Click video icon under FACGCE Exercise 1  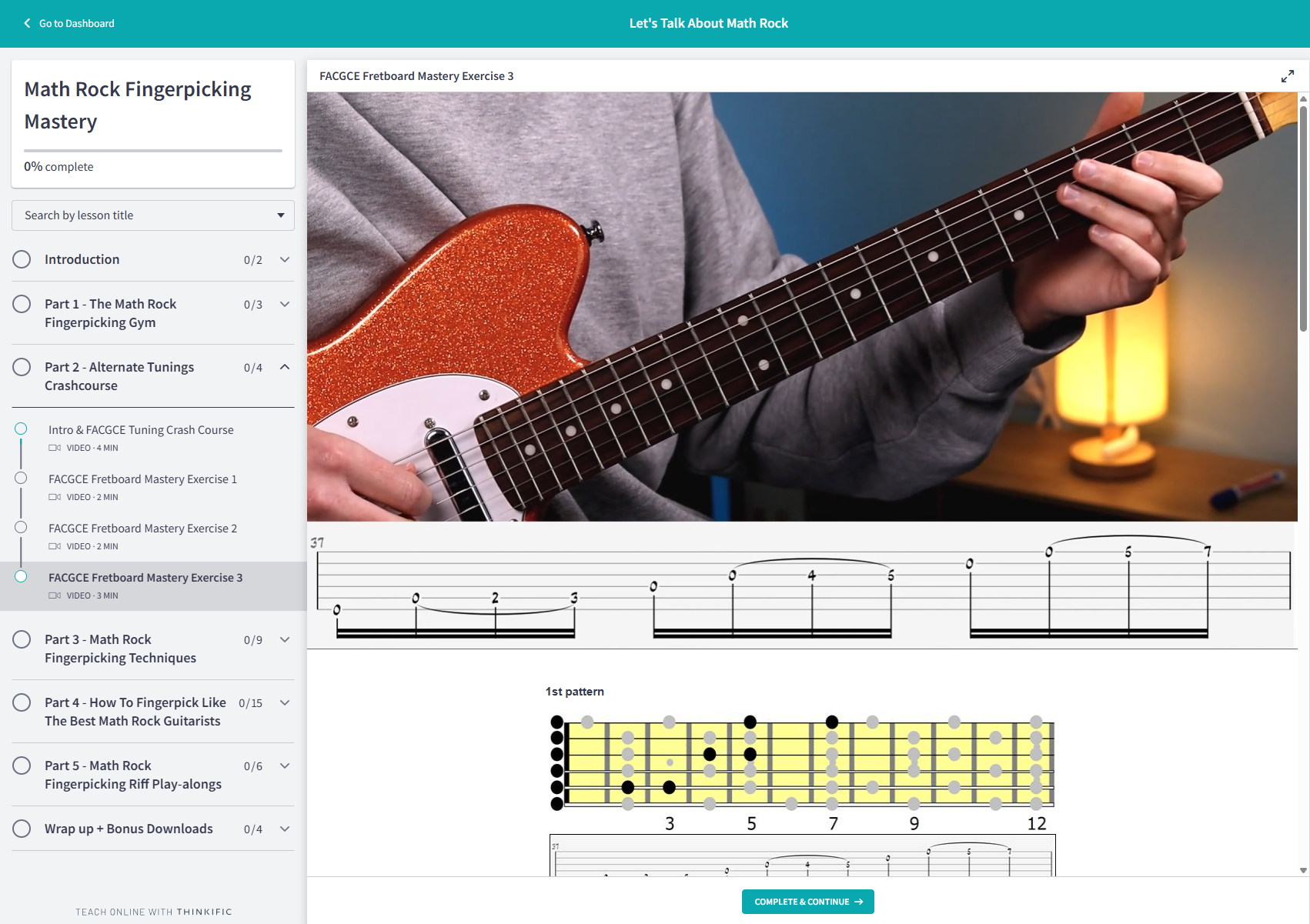point(55,497)
